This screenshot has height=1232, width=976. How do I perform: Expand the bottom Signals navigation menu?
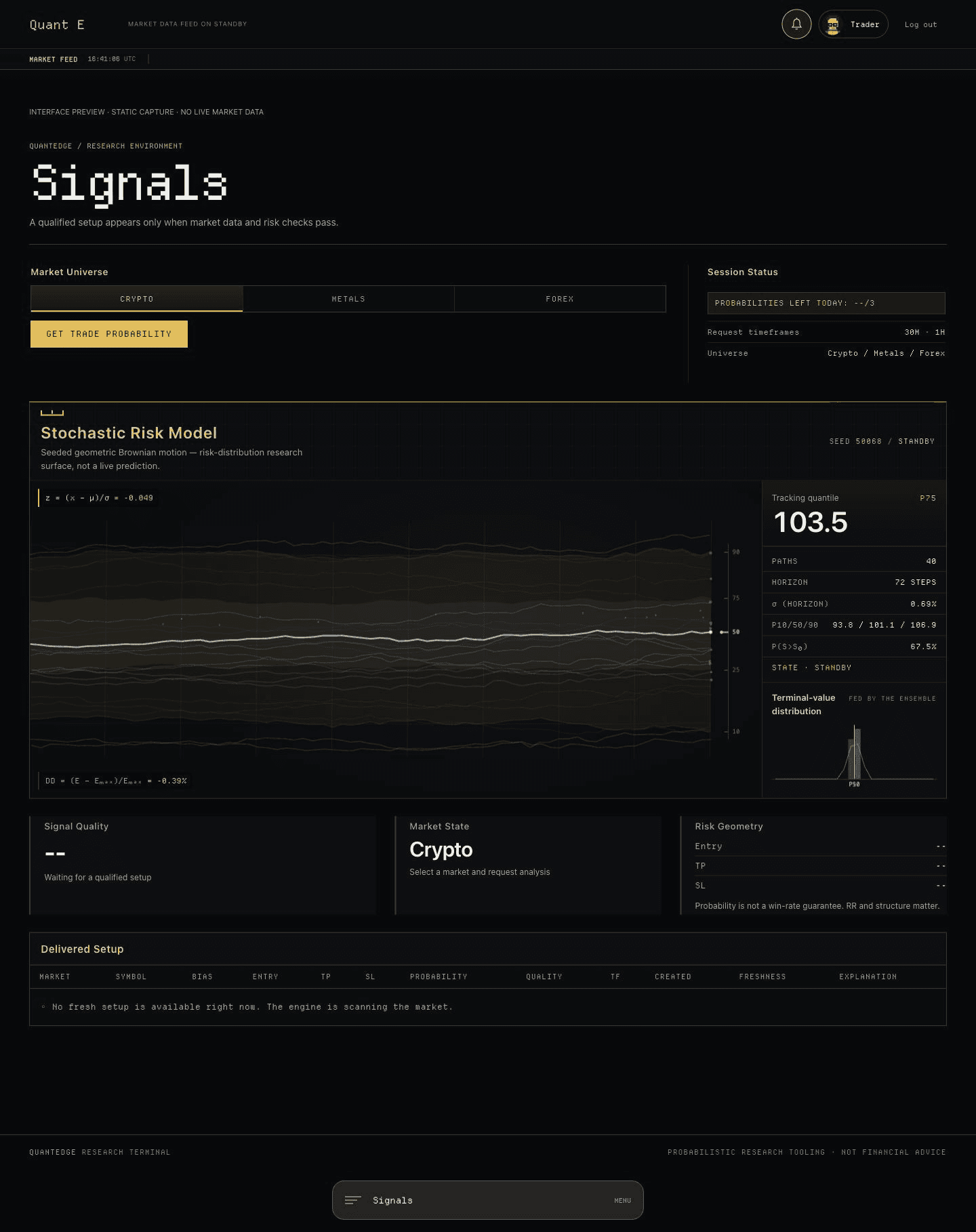click(x=488, y=1200)
